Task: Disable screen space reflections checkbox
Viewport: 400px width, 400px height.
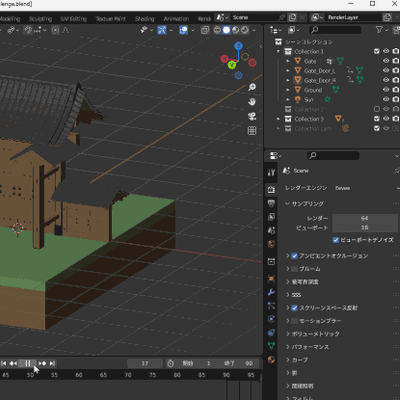Action: 294,308
